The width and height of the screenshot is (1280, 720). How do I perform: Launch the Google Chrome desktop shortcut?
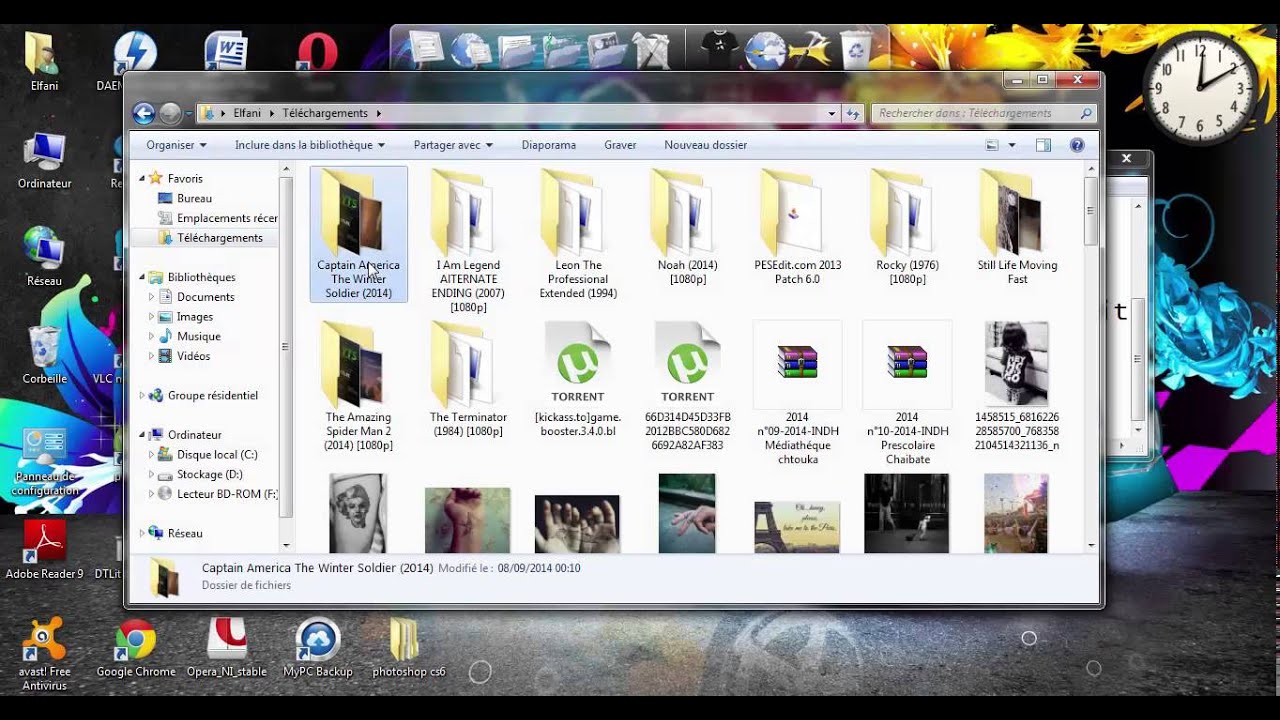tap(136, 648)
